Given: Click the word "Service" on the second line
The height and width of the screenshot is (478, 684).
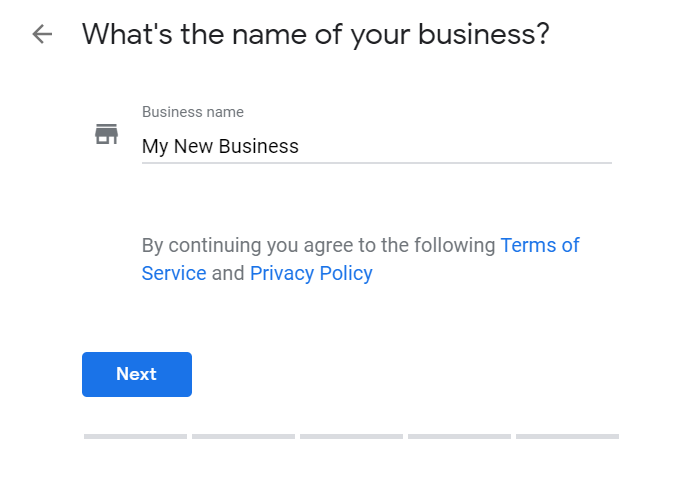Looking at the screenshot, I should point(174,273).
